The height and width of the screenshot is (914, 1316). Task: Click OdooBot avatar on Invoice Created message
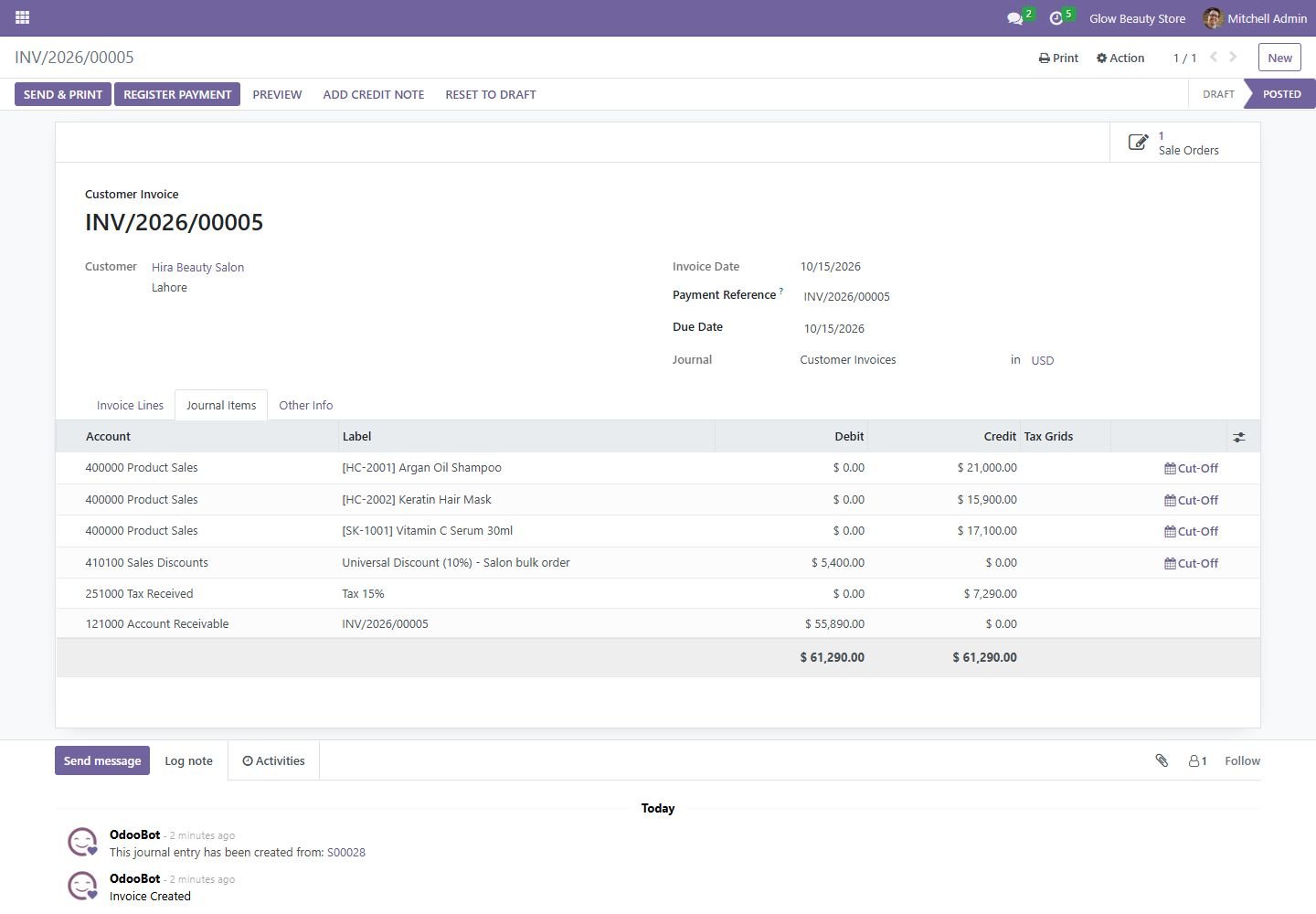(82, 887)
